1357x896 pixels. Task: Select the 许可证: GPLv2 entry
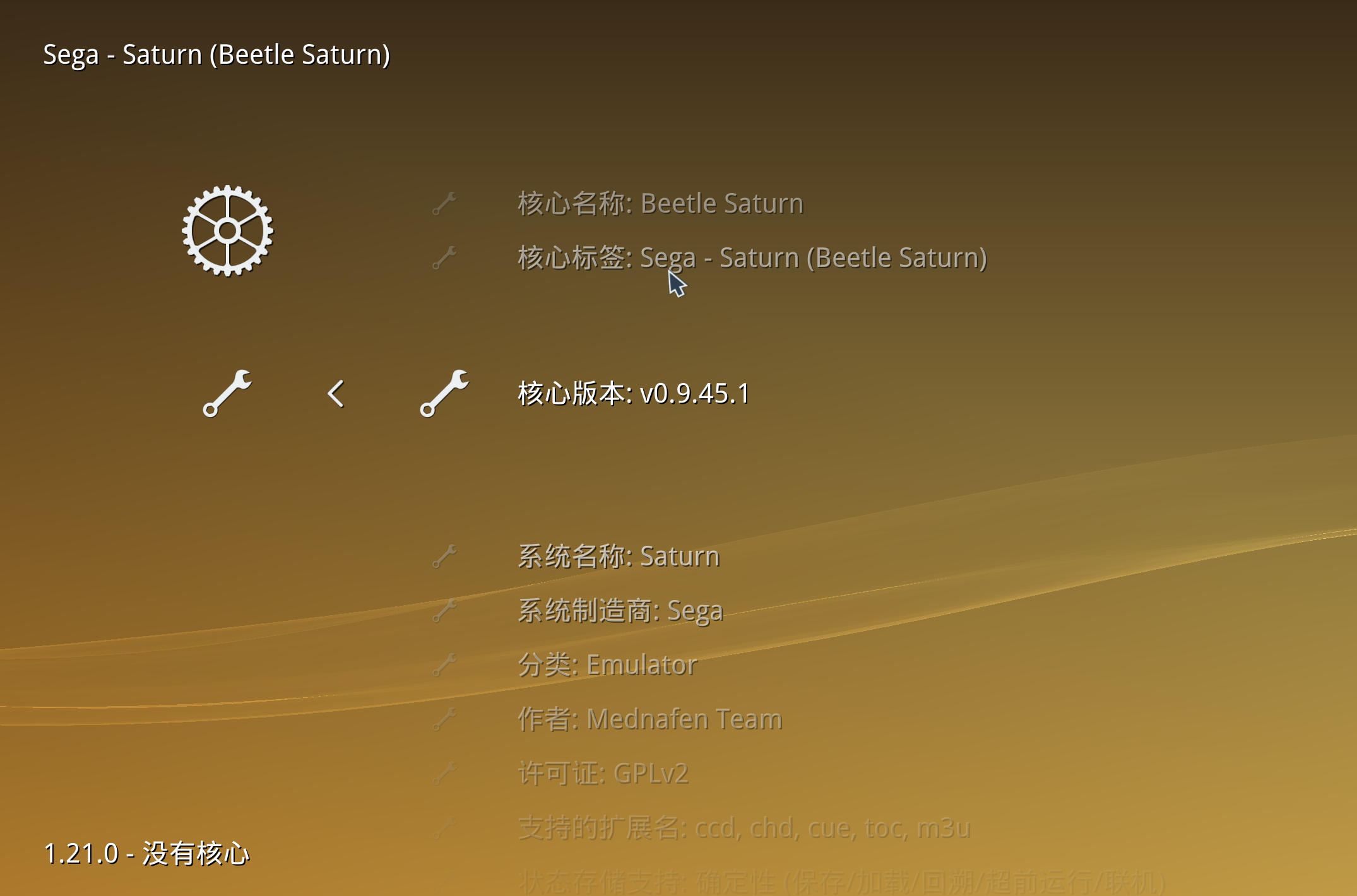pos(603,774)
